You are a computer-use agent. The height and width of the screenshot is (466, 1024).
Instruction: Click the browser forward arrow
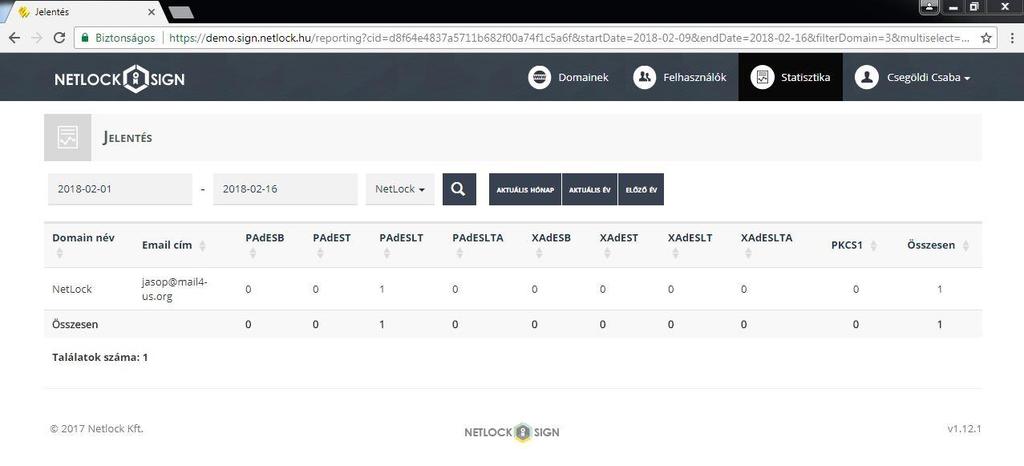37,38
